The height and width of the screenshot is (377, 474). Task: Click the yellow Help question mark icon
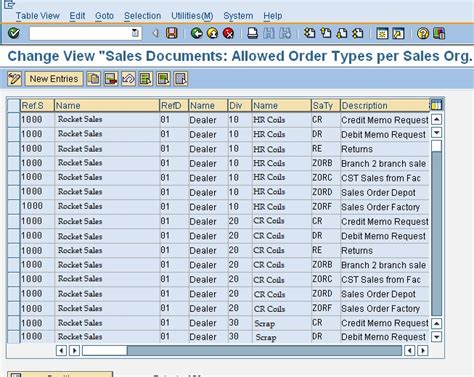pyautogui.click(x=423, y=33)
